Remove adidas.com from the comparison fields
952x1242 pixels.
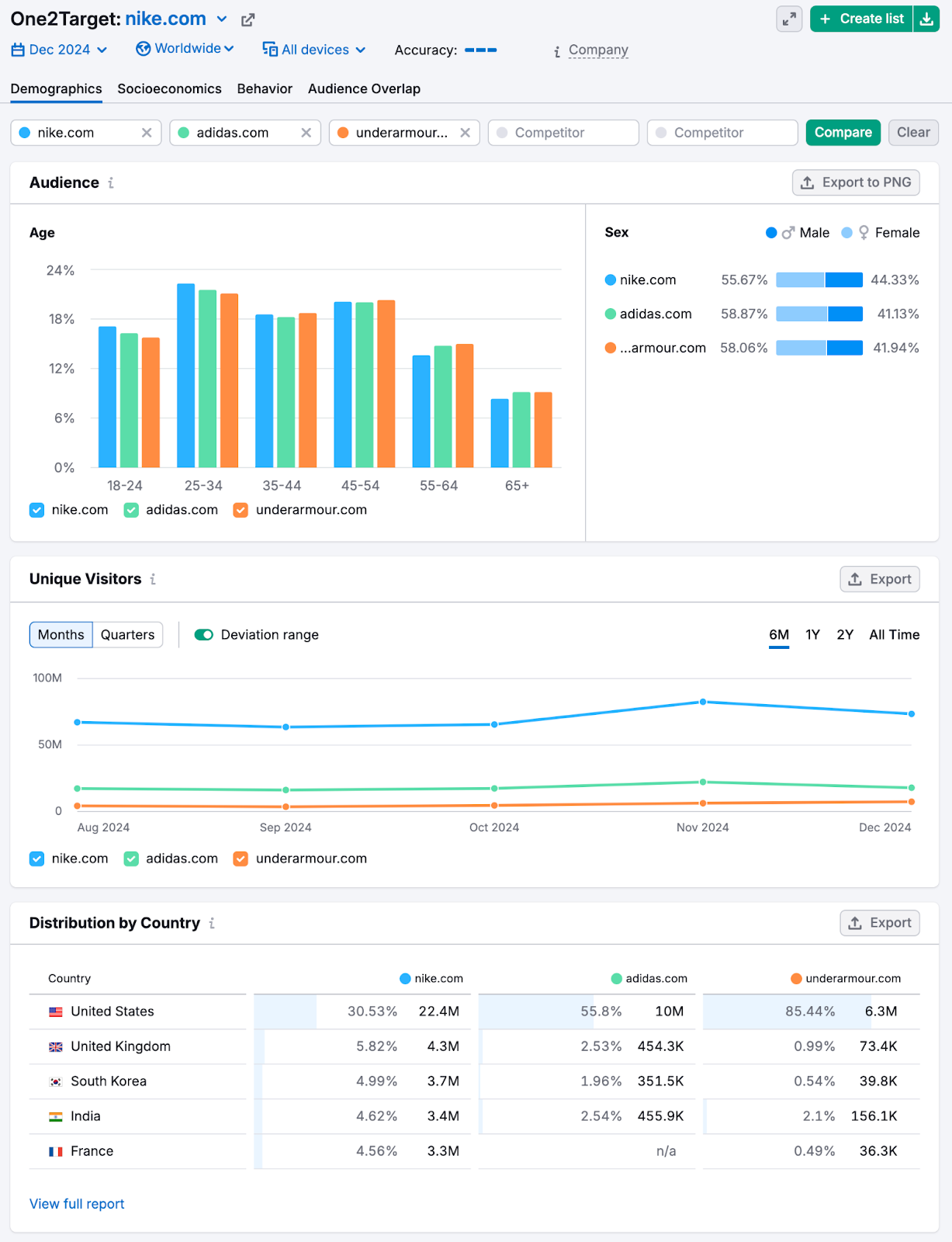coord(306,133)
